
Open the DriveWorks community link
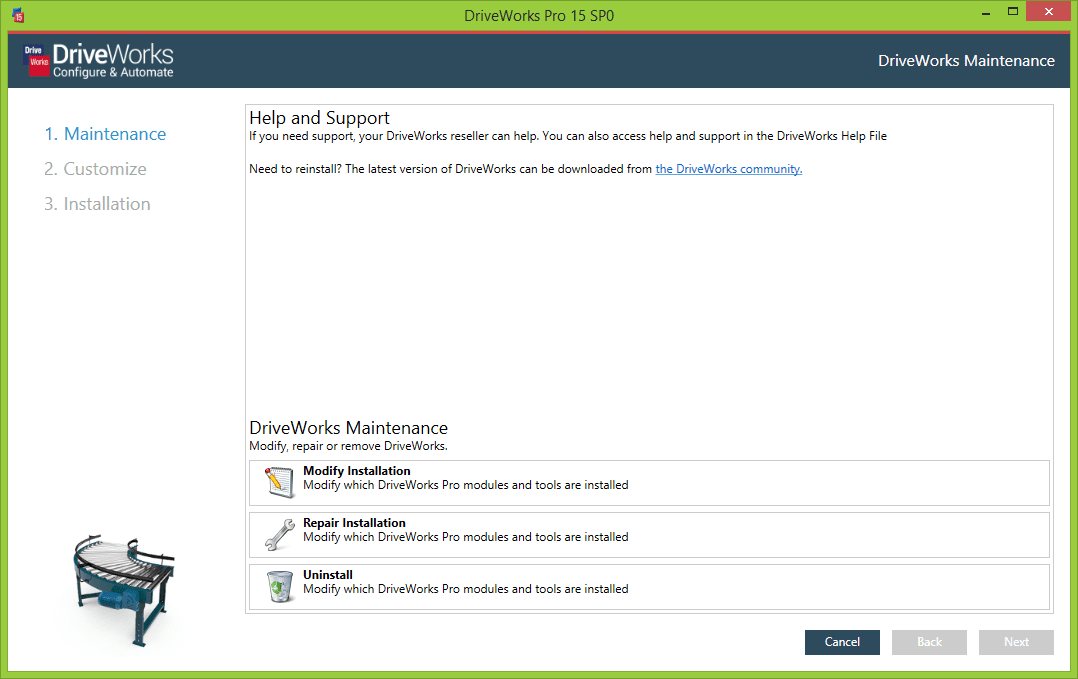(x=729, y=169)
